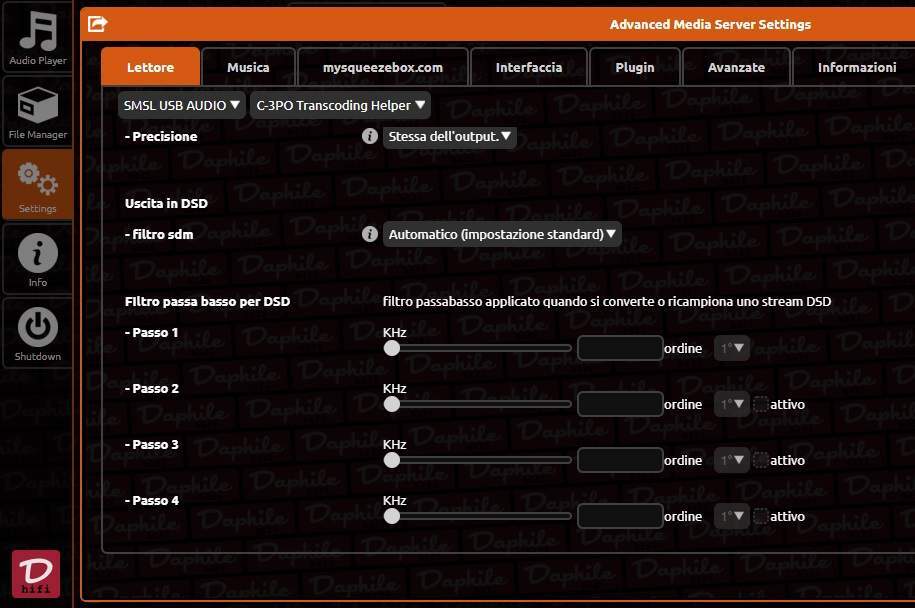The height and width of the screenshot is (608, 915).
Task: Enable attivo checkbox for Passo 3
Action: (x=760, y=460)
